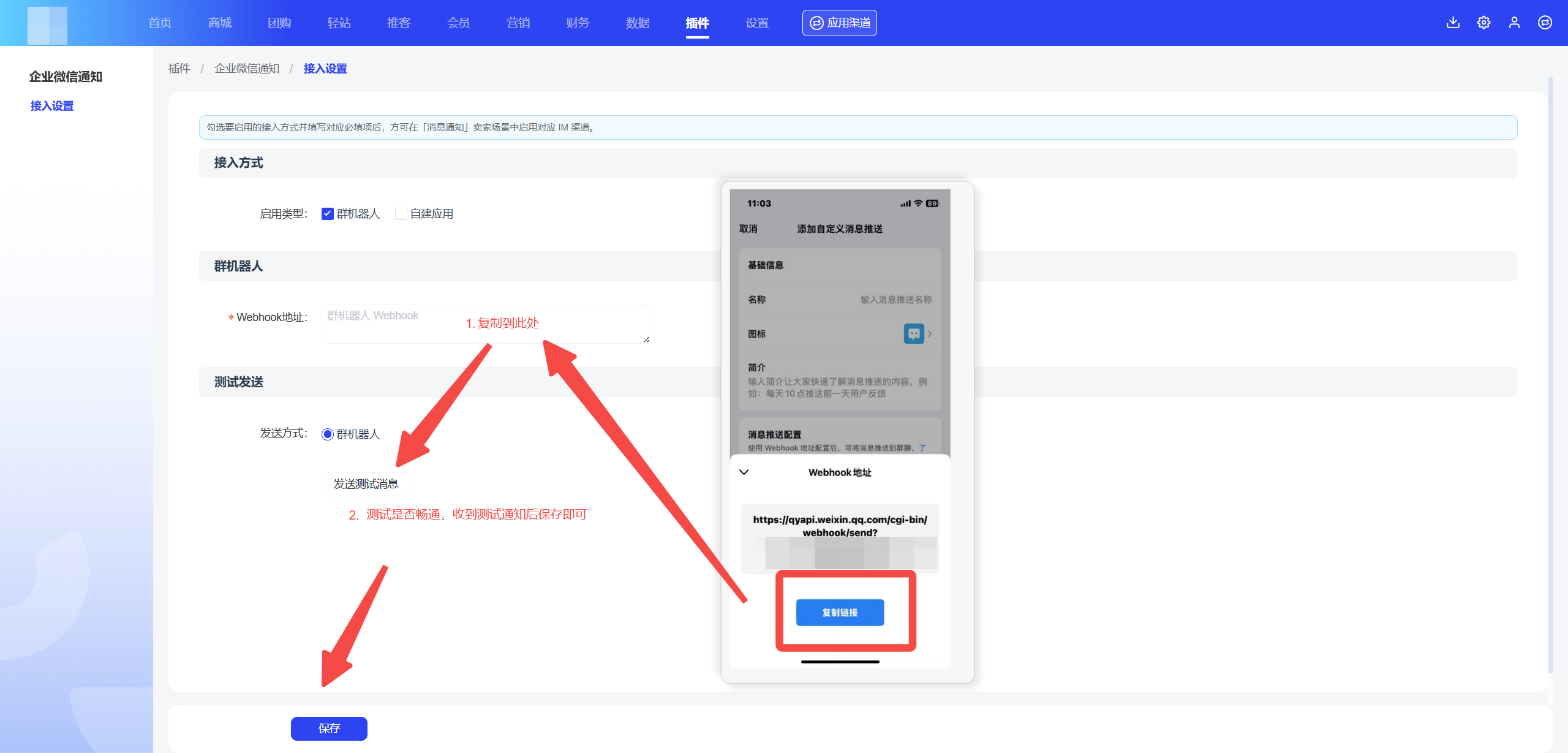Go to 首页 menu

160,23
